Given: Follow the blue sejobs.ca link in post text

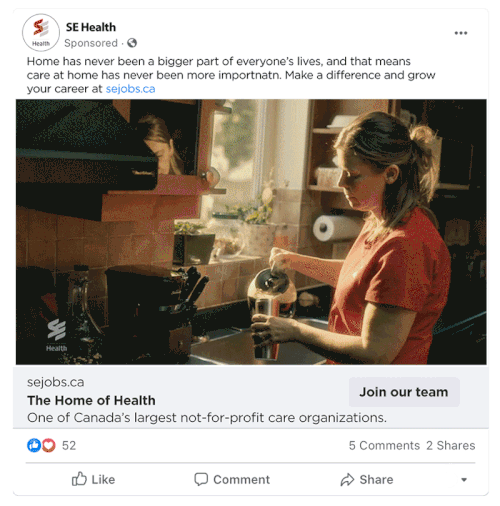Looking at the screenshot, I should click(x=130, y=89).
